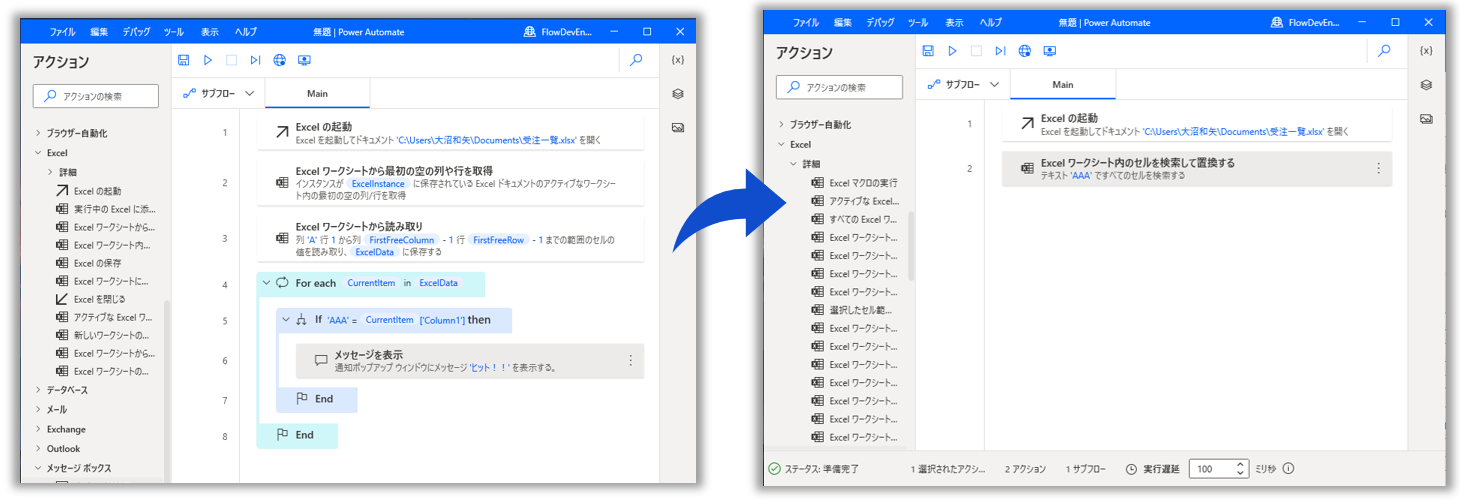
Task: Open サブフロー dropdown in right window
Action: pyautogui.click(x=964, y=84)
